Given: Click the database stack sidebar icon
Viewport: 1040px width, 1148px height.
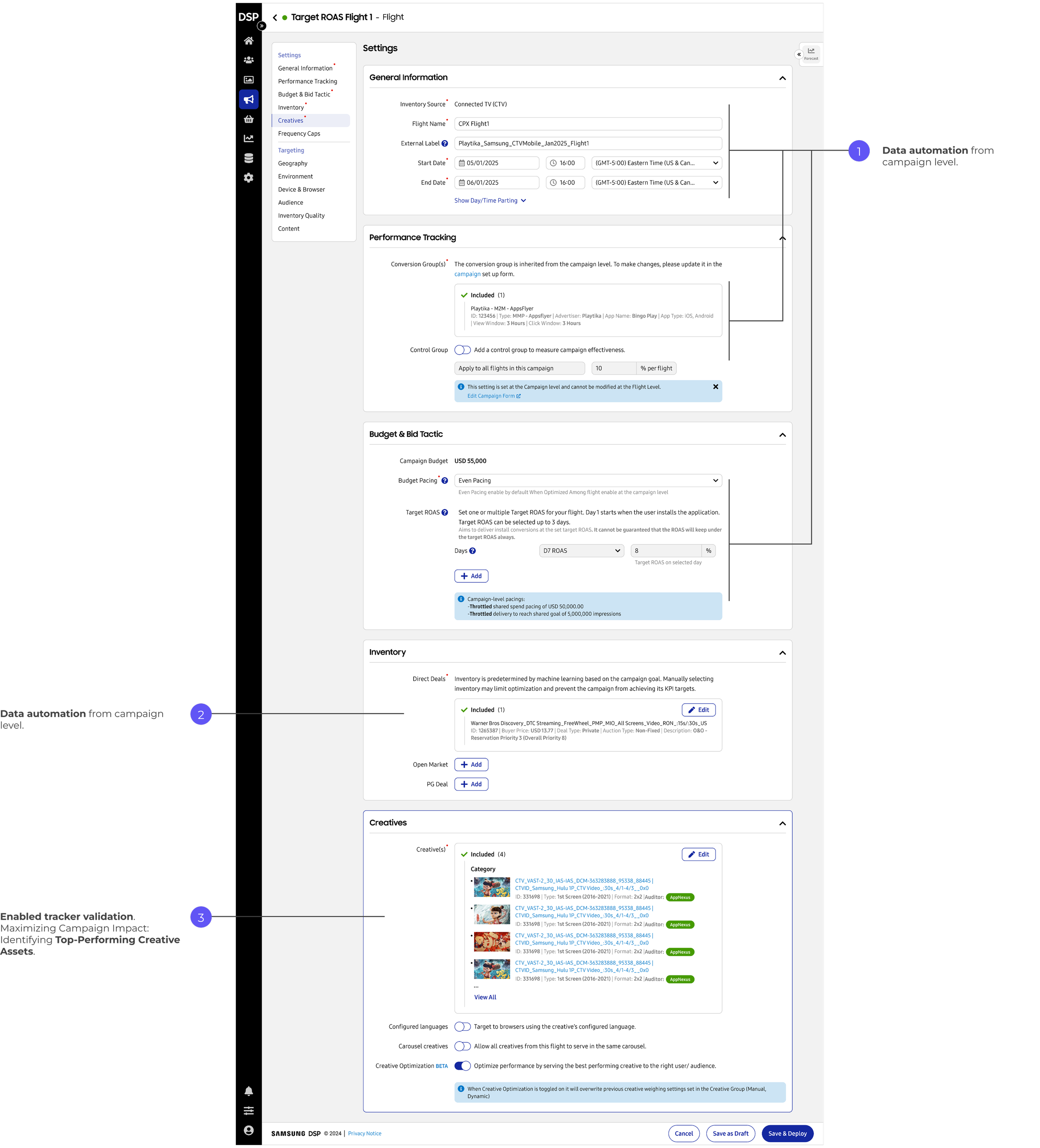Looking at the screenshot, I should [248, 158].
